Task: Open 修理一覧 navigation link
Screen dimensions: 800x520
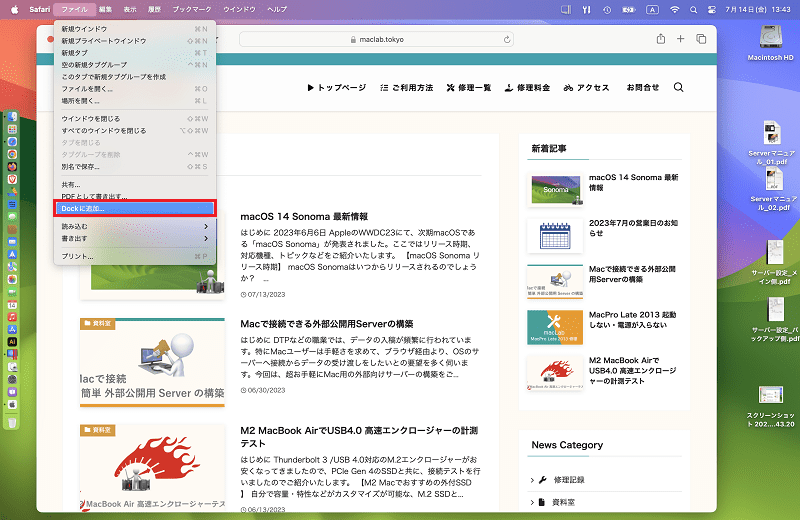Action: click(x=469, y=88)
